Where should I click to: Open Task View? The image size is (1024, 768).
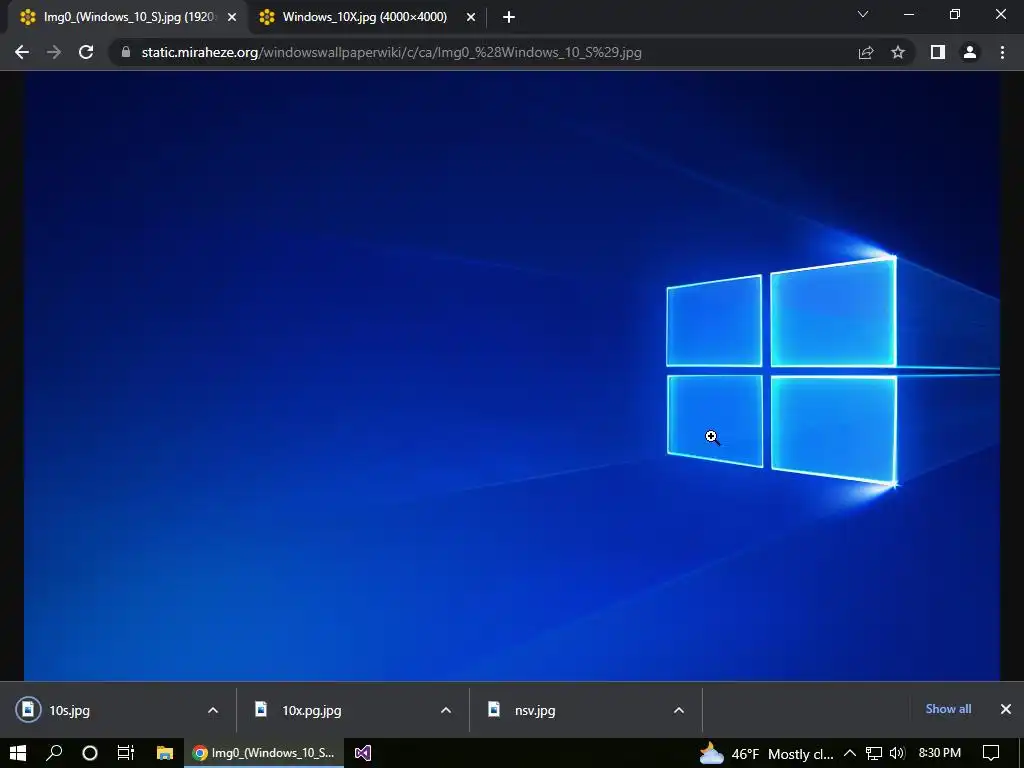[x=125, y=753]
